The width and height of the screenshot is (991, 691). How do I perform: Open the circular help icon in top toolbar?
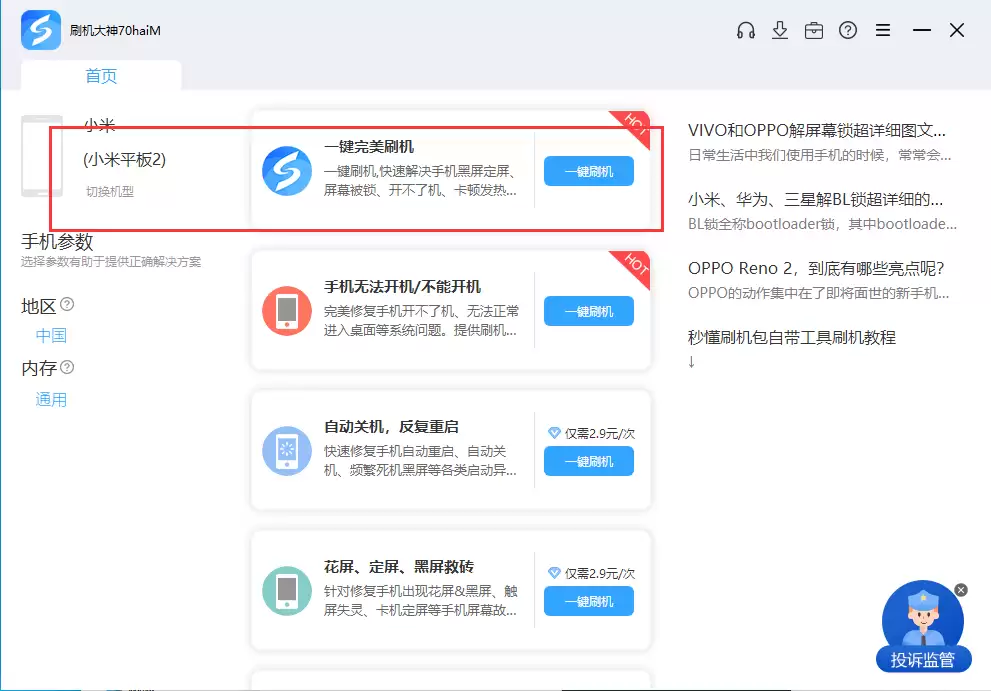pyautogui.click(x=848, y=30)
